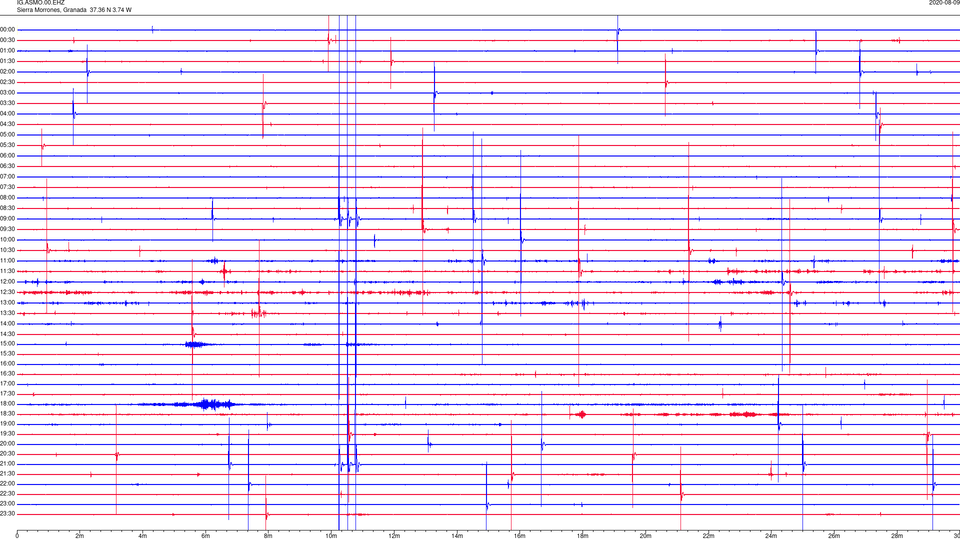
Task: Click the 2m tick on the time axis
Action: [80, 536]
